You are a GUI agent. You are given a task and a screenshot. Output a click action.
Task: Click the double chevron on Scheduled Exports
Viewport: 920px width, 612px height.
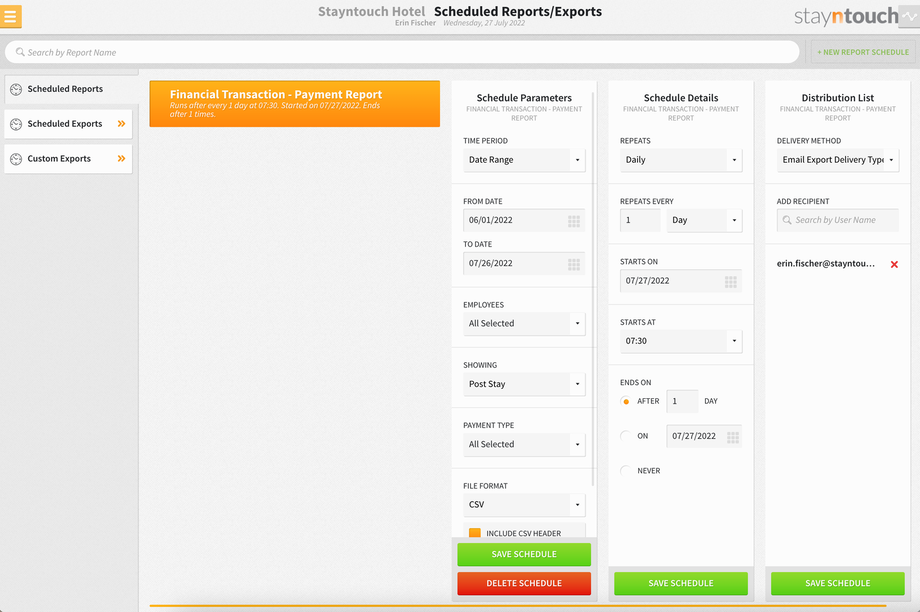(x=121, y=124)
